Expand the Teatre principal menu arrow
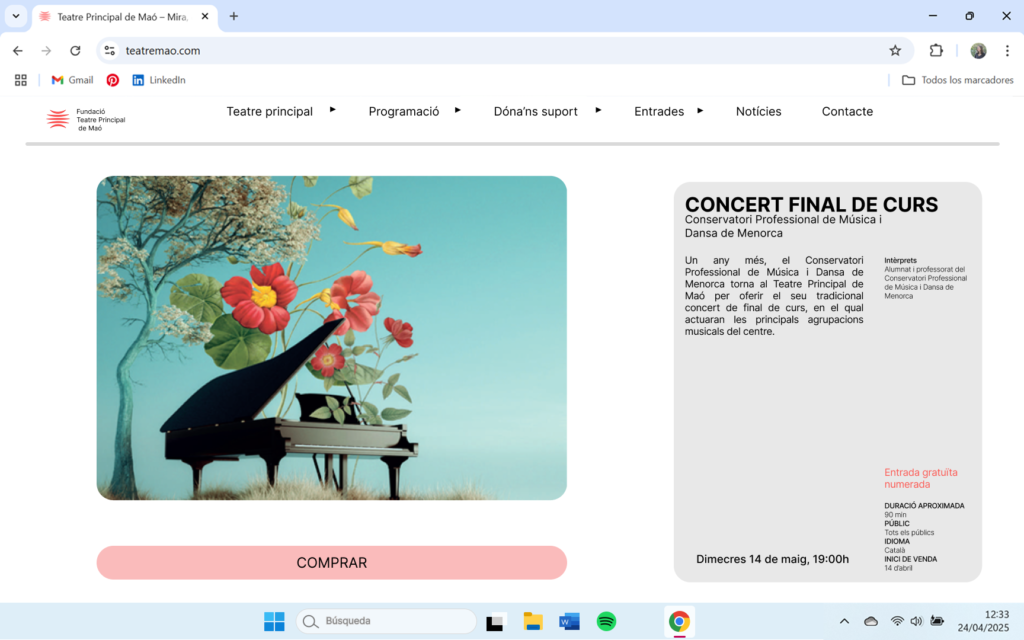Screen dimensions: 1024x640 [332, 110]
